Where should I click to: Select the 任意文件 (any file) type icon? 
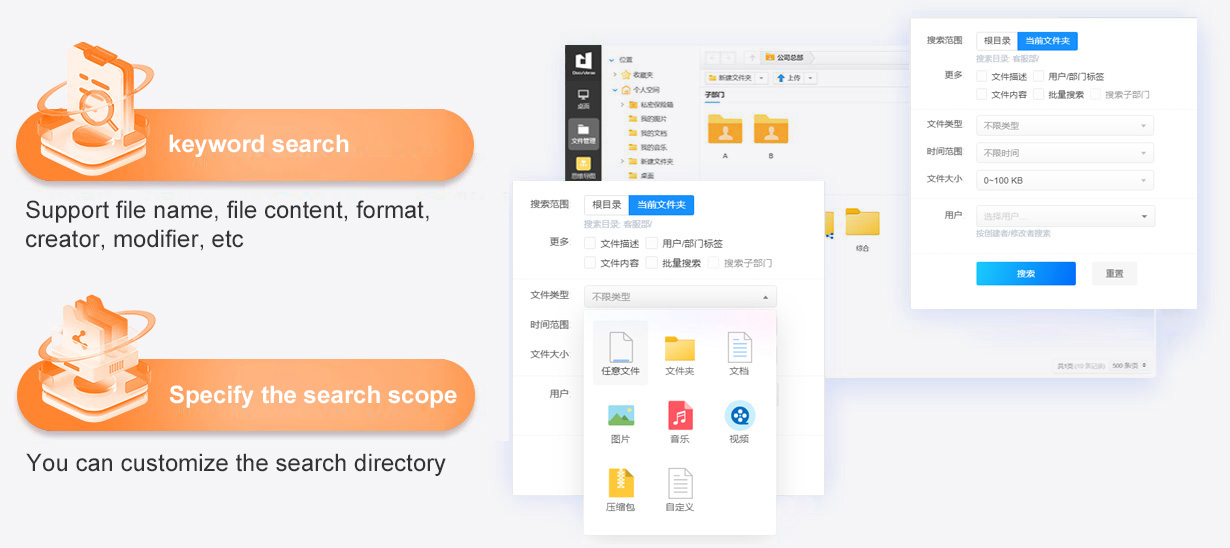point(620,351)
